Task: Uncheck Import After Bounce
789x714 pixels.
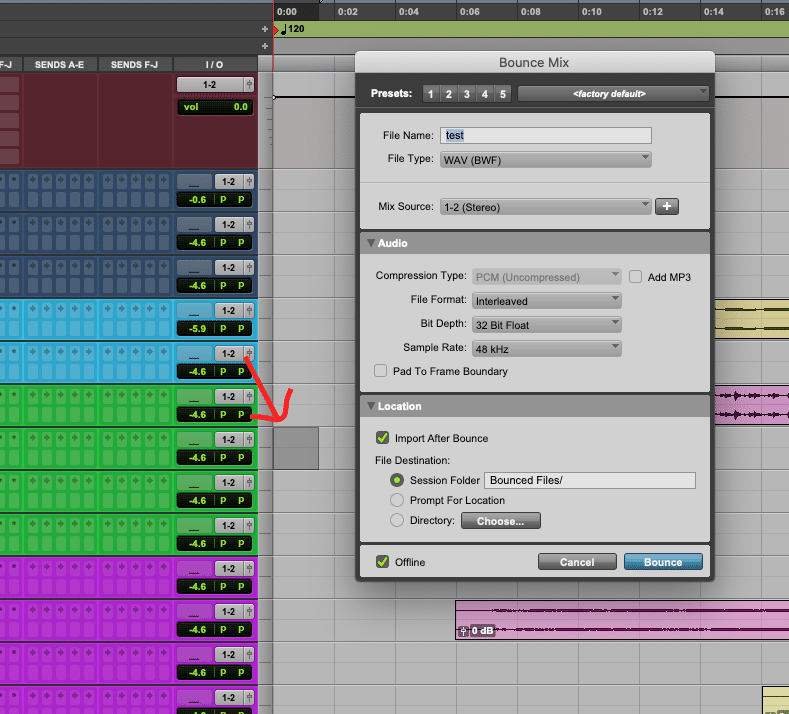Action: point(382,438)
